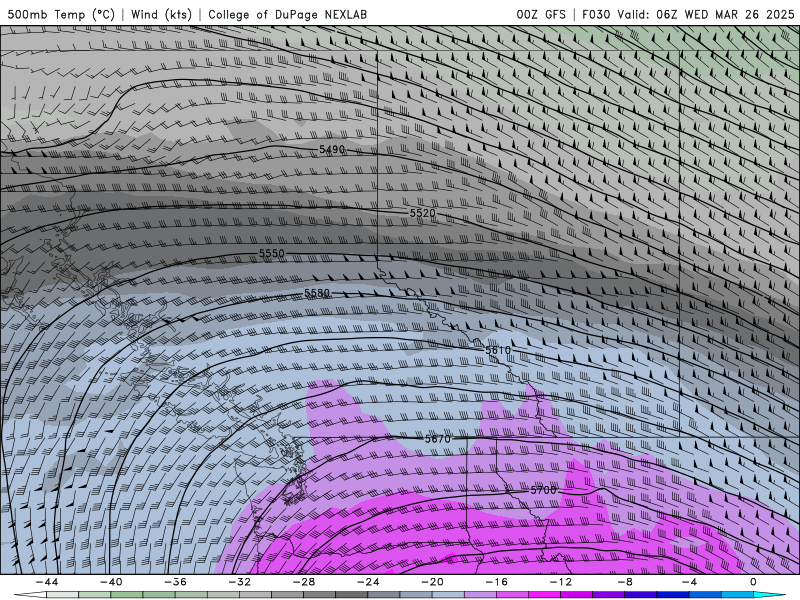800x600 pixels.
Task: Click the 5490 height contour label
Action: click(x=332, y=149)
